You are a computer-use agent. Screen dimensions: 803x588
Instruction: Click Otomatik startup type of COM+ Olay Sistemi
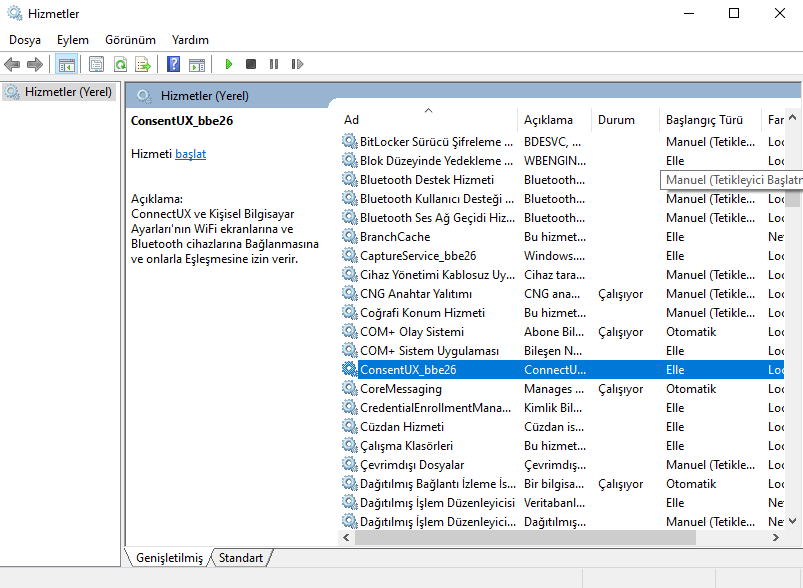(x=691, y=331)
